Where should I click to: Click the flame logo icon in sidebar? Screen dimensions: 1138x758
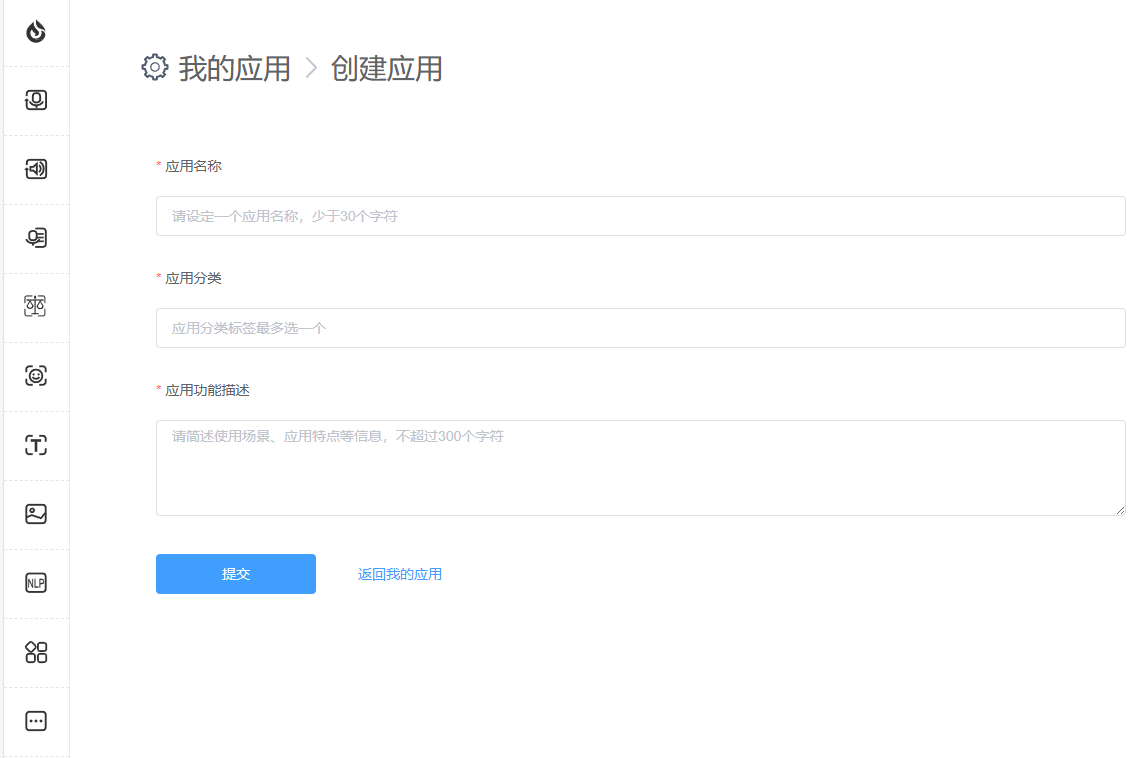coord(36,32)
